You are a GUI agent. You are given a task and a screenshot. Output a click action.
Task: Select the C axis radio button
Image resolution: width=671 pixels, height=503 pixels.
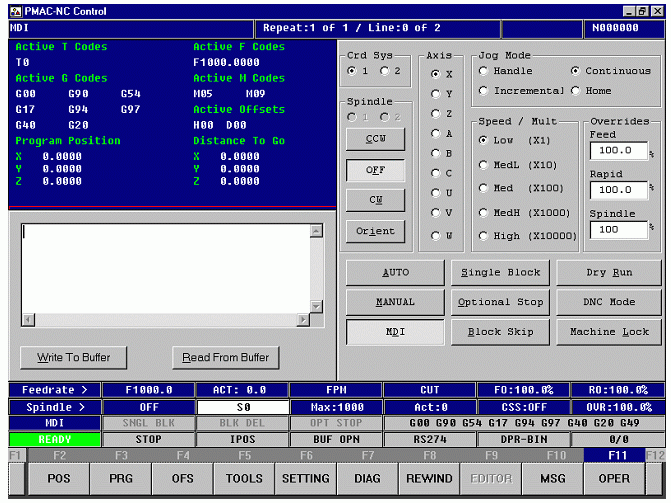(435, 173)
